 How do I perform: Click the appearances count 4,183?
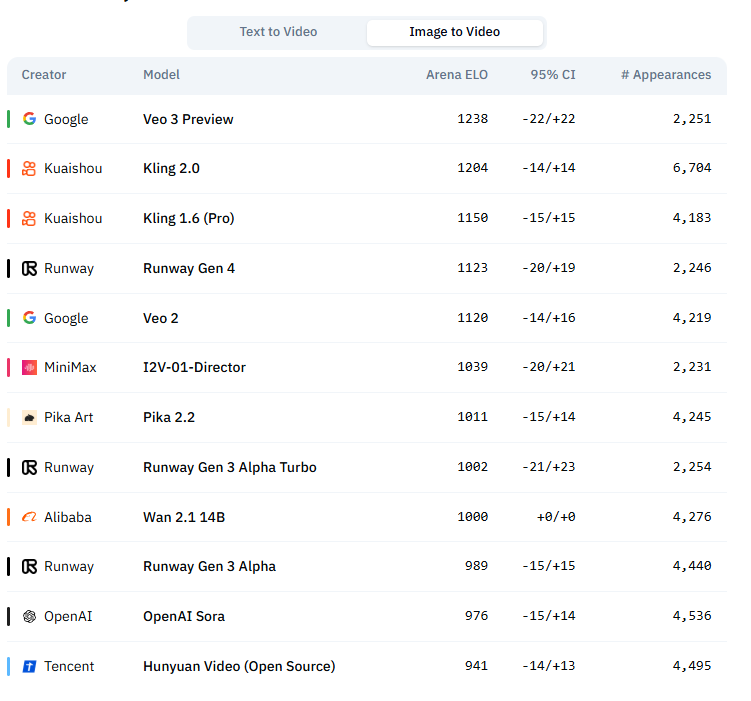[692, 218]
